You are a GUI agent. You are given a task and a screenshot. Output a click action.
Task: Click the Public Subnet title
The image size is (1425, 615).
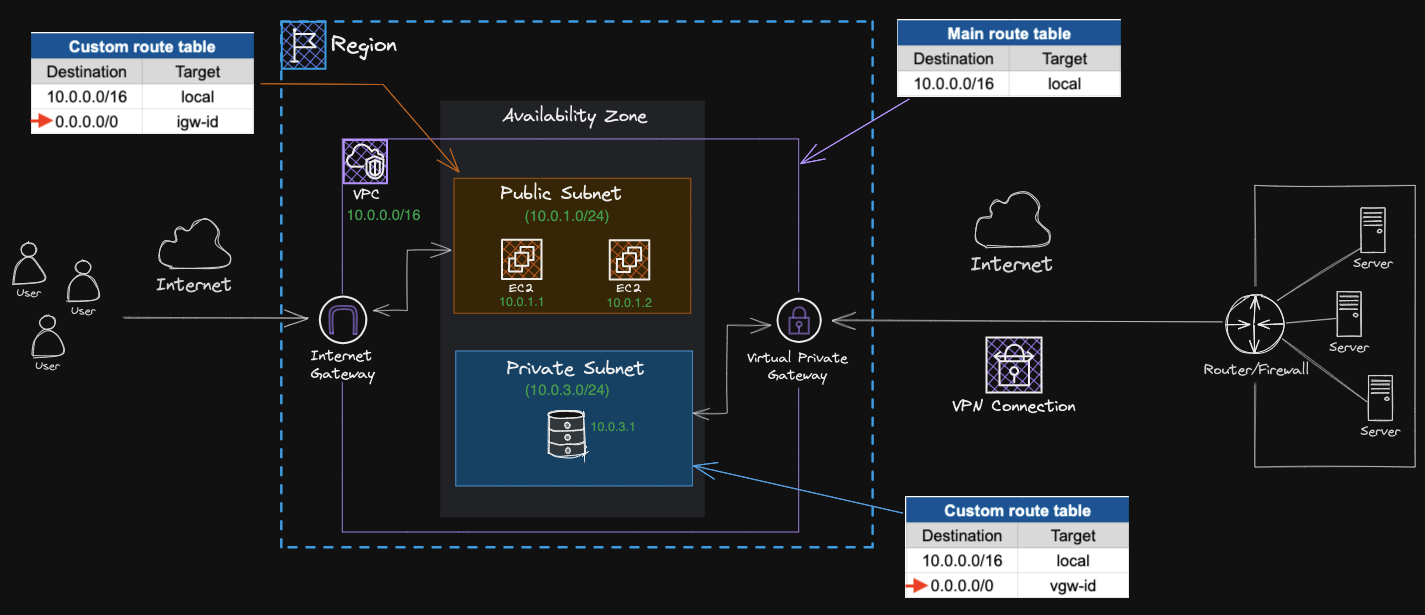[x=561, y=193]
